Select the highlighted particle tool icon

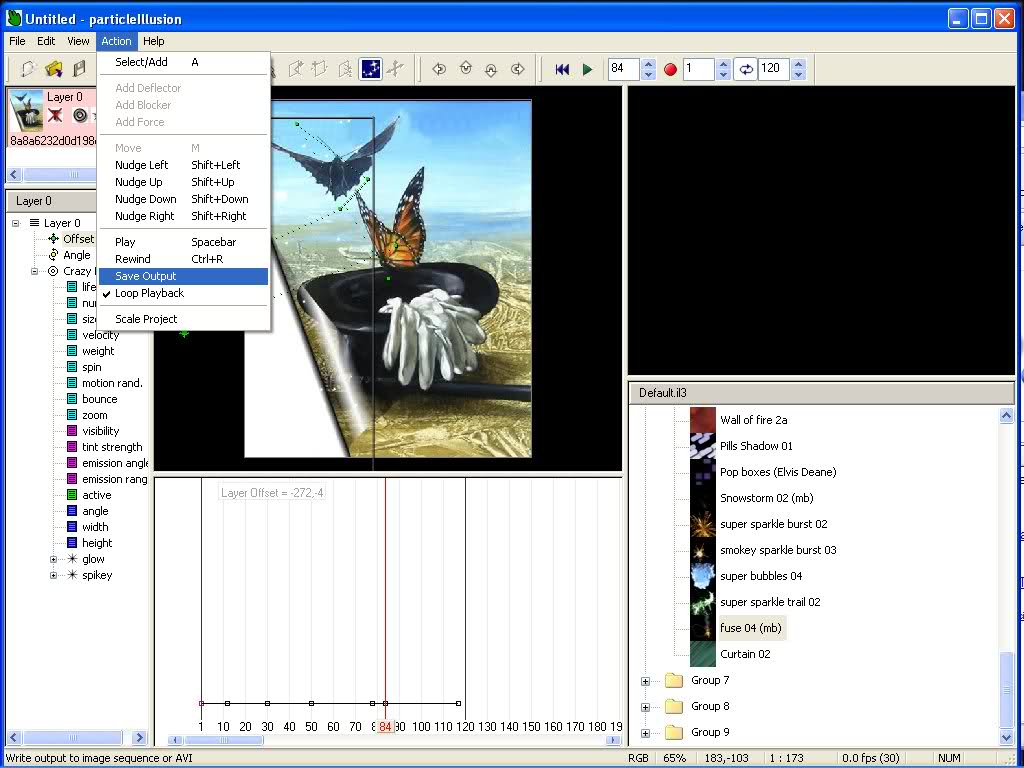click(370, 69)
